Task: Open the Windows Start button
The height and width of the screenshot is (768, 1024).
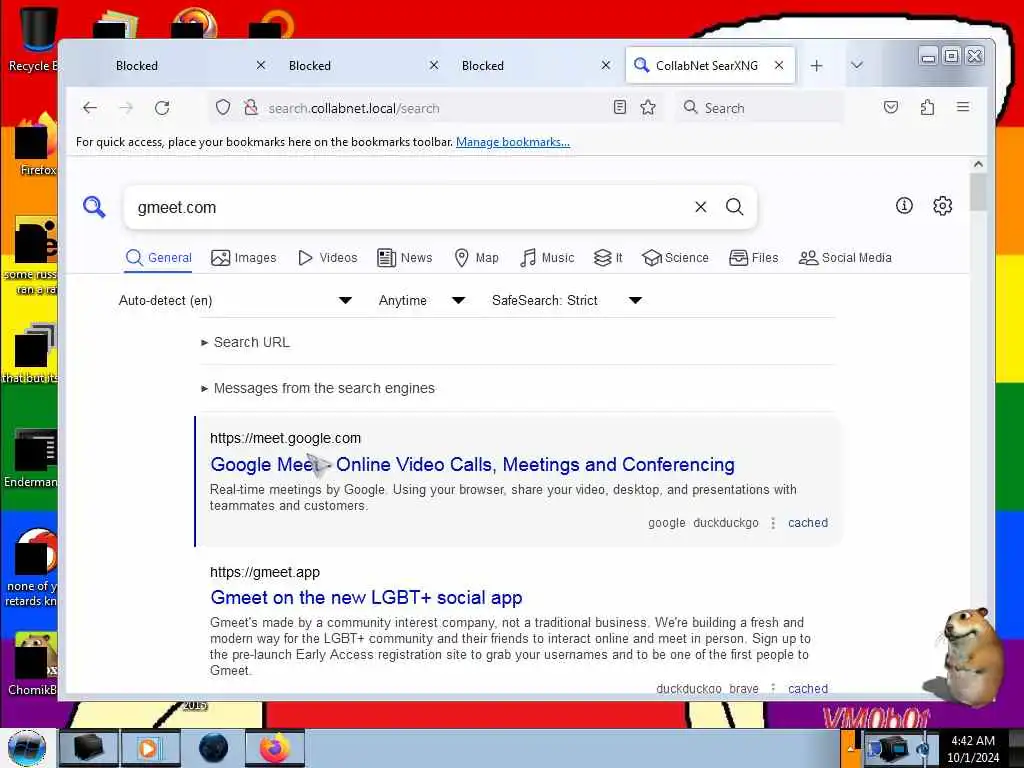Action: tap(27, 748)
